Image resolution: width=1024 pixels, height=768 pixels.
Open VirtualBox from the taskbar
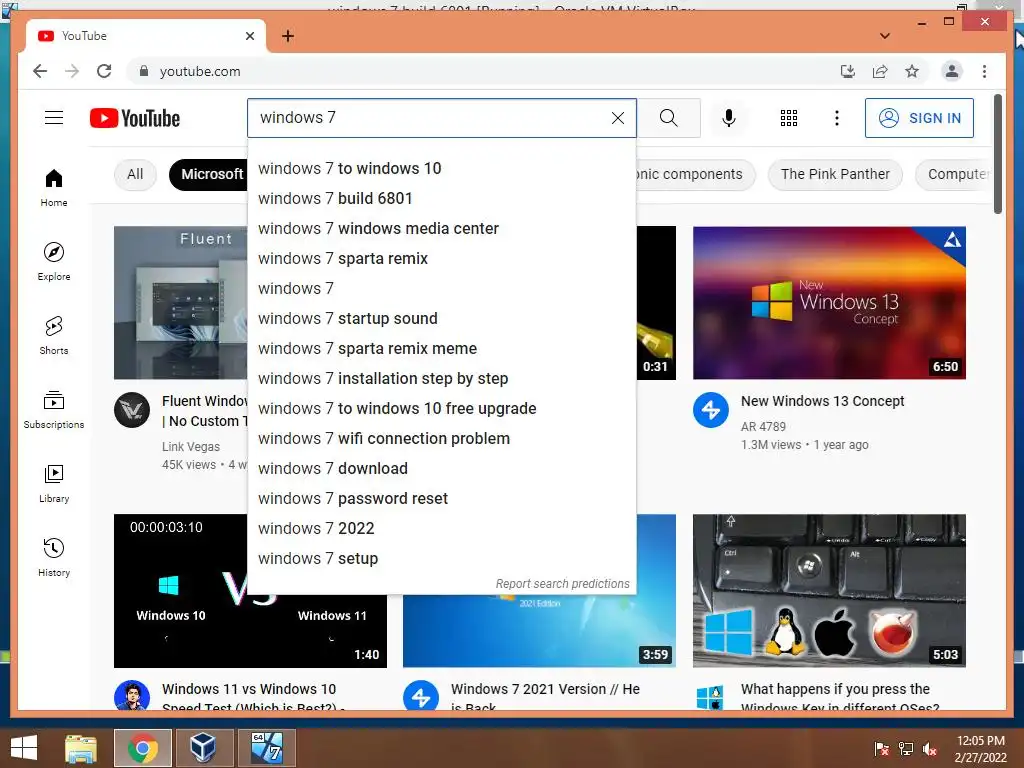(203, 748)
